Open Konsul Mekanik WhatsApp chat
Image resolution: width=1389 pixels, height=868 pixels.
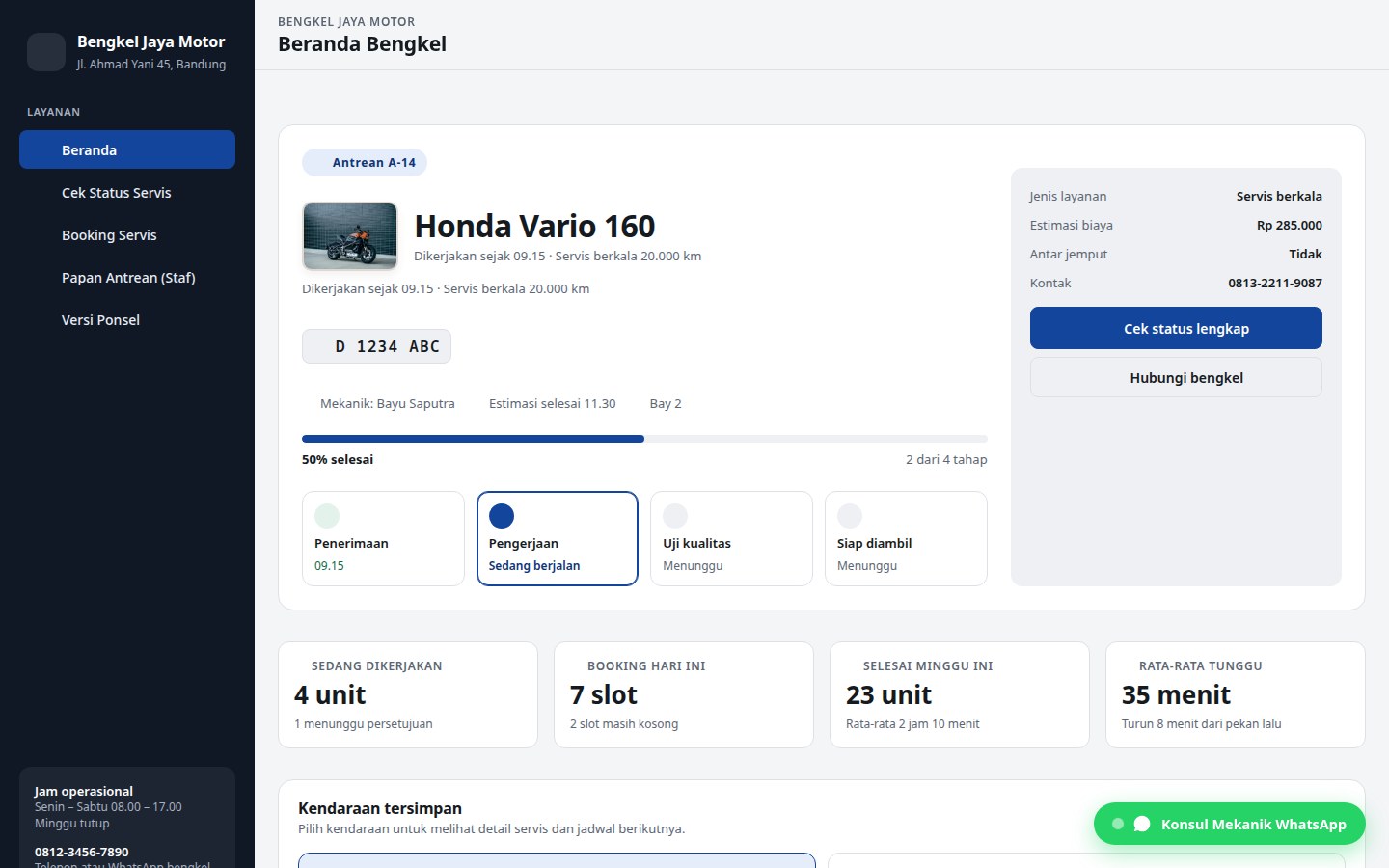coord(1230,824)
